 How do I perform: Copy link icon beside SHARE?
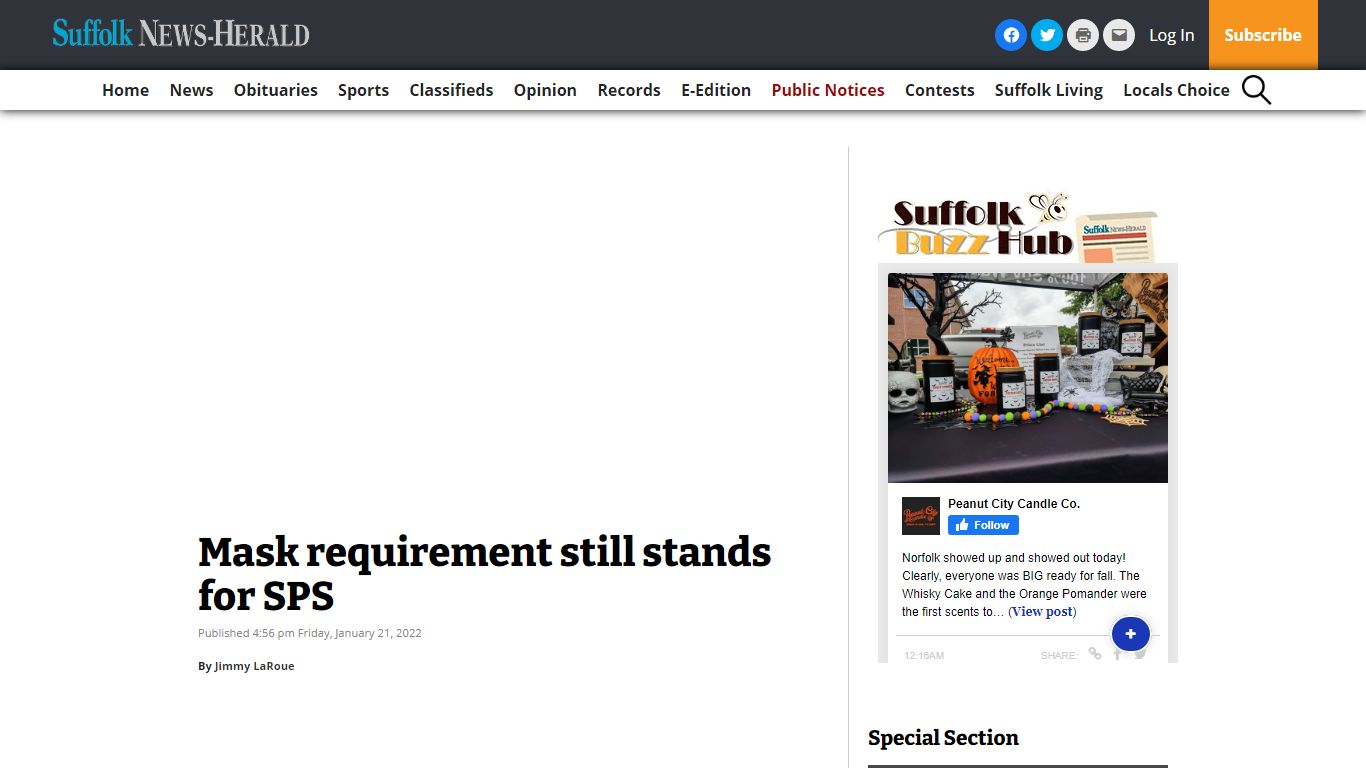coord(1095,654)
